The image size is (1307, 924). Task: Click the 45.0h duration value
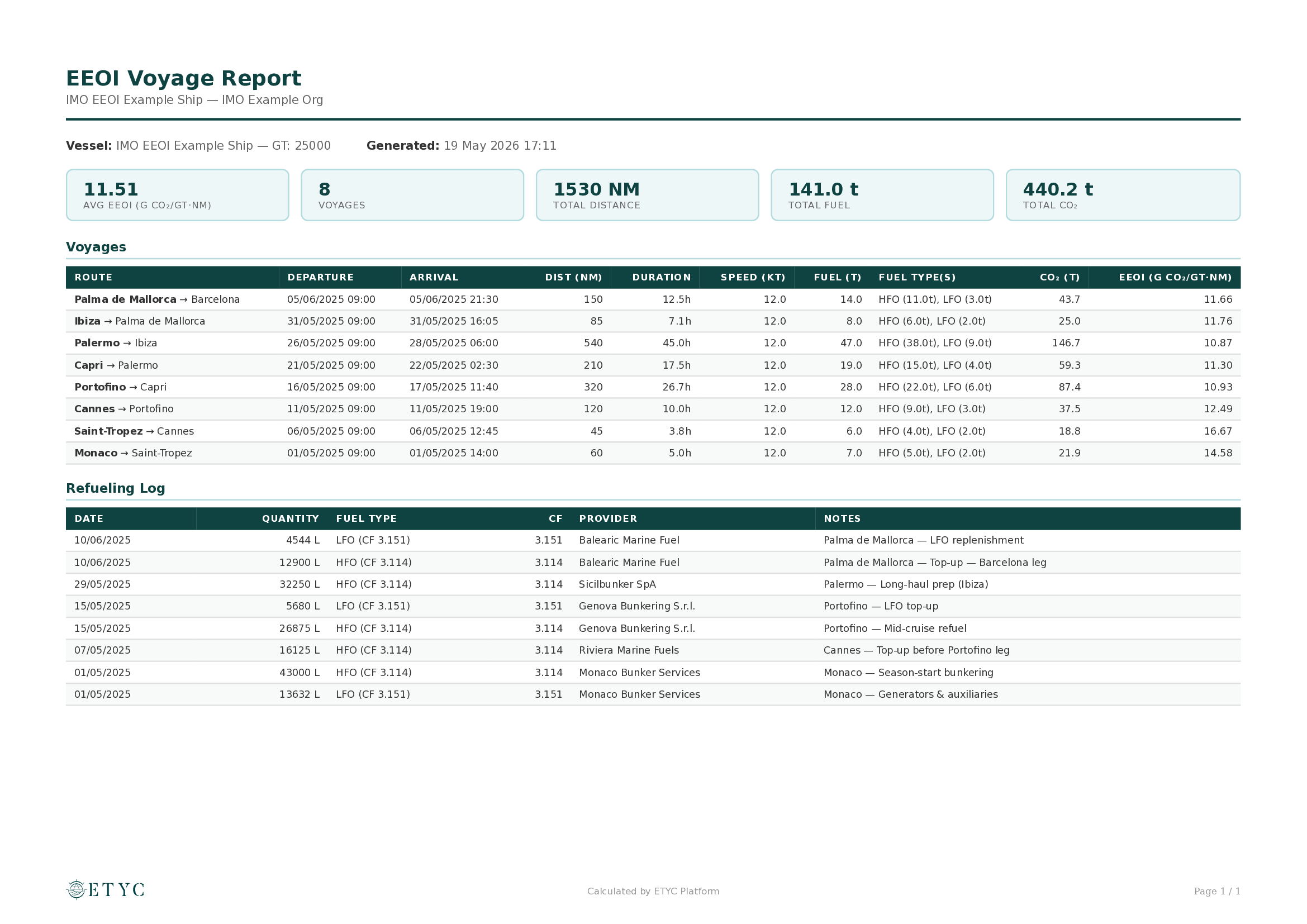(676, 343)
